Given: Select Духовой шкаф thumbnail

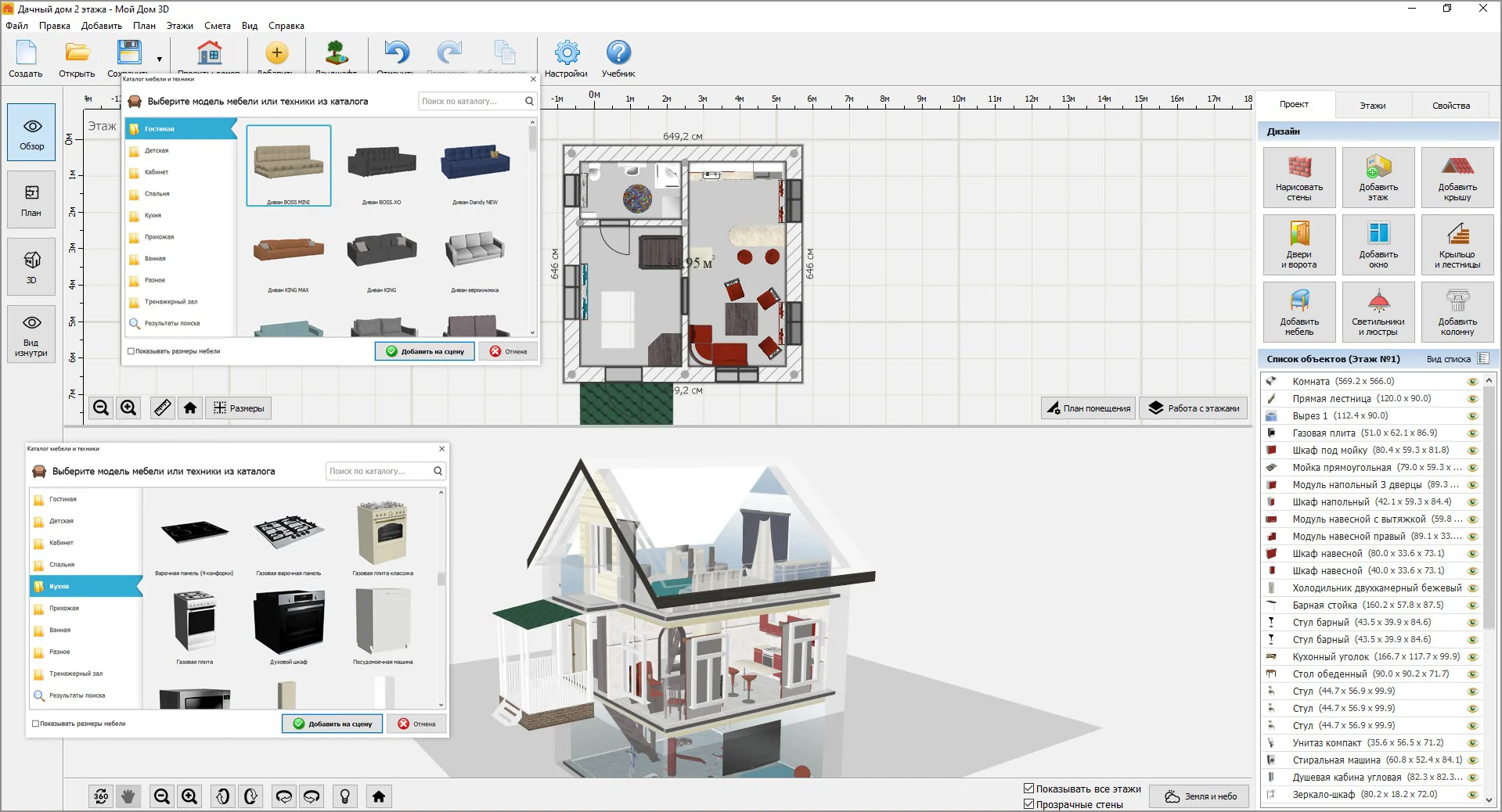Looking at the screenshot, I should (x=289, y=627).
